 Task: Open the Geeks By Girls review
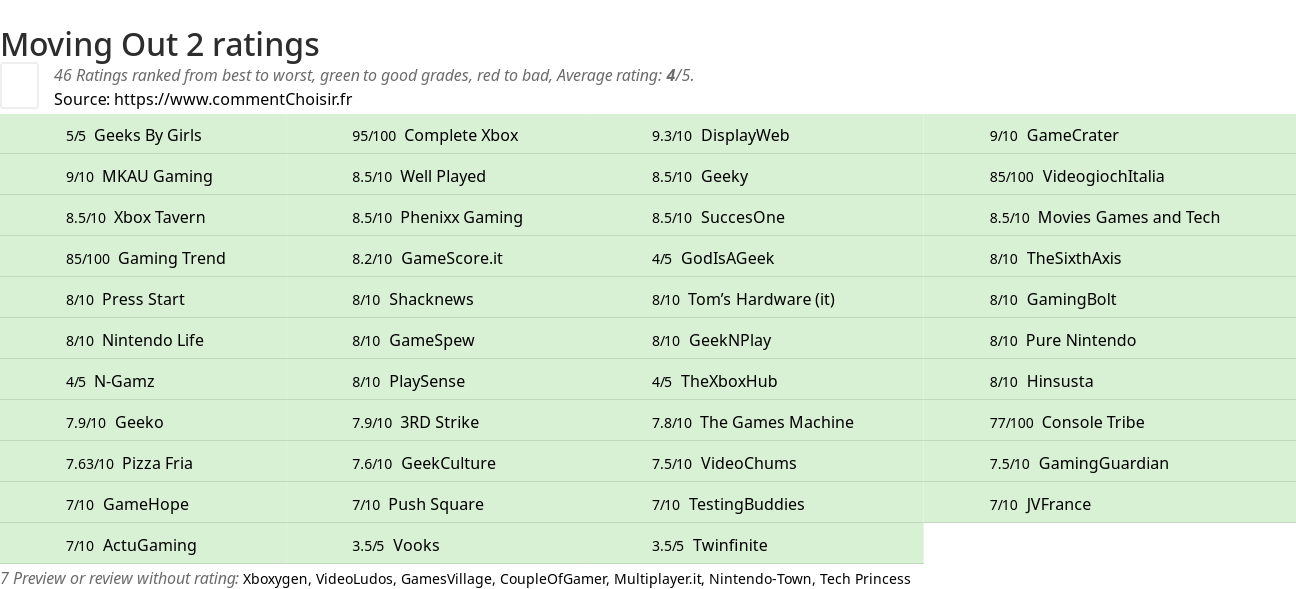[x=147, y=135]
